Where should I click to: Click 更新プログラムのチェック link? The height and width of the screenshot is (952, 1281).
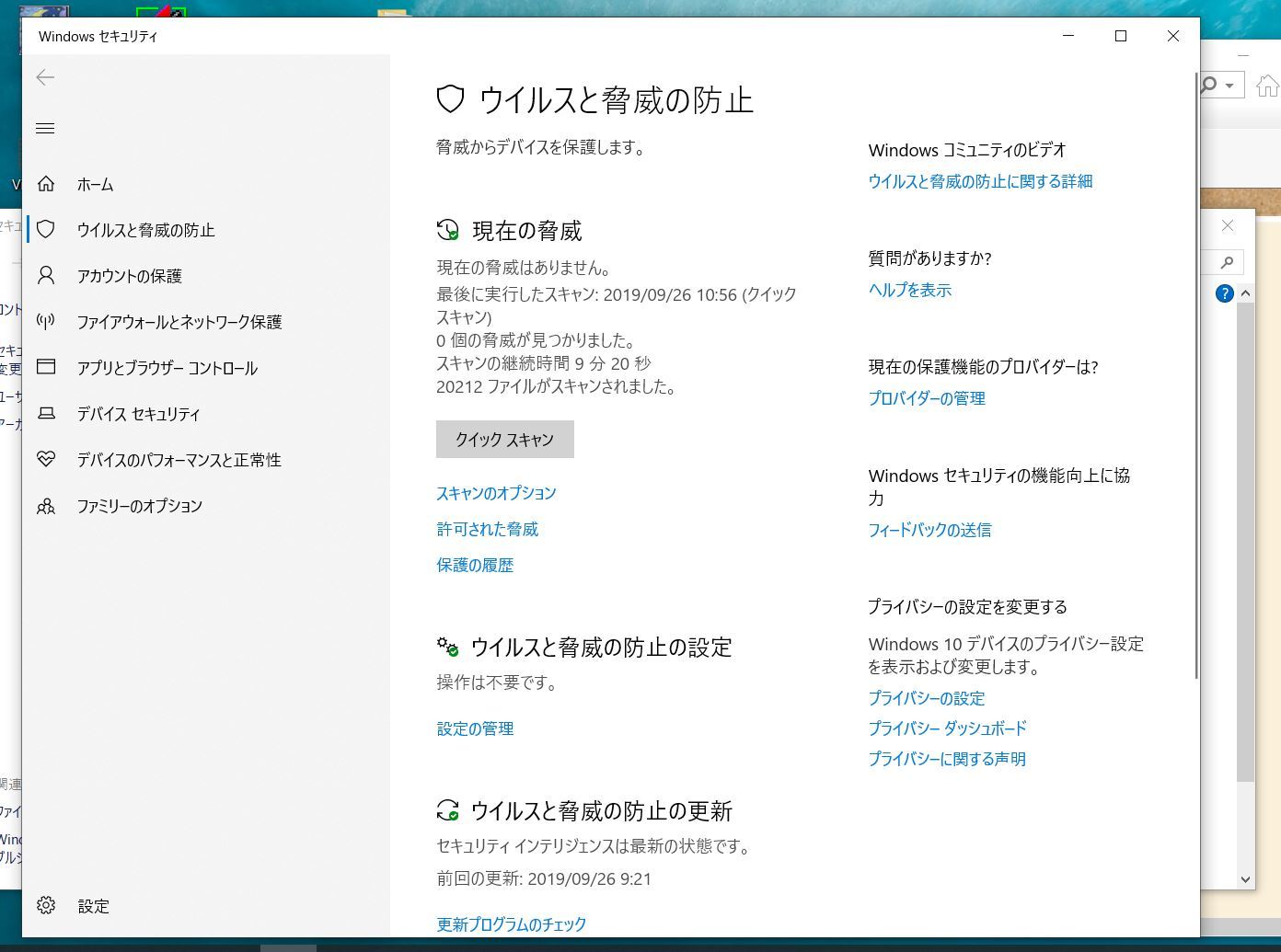[x=511, y=924]
